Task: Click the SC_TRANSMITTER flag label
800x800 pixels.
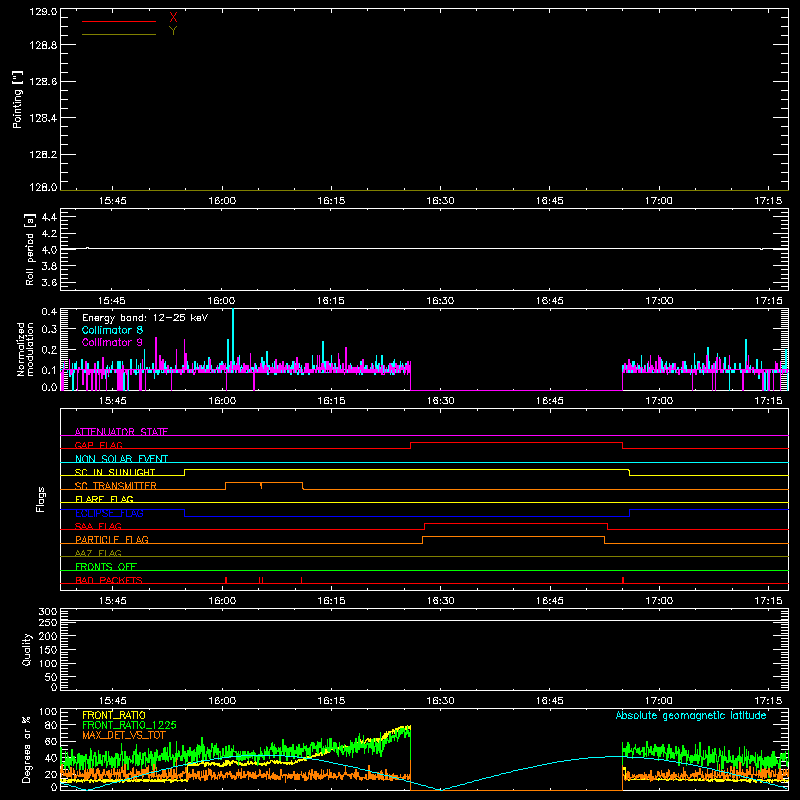Action: tap(116, 486)
